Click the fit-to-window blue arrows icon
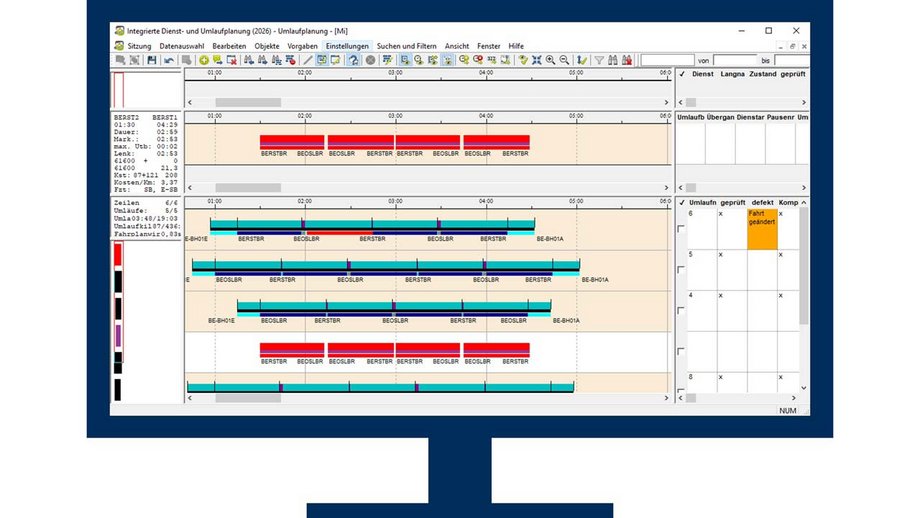Image resolution: width=920 pixels, height=518 pixels. pyautogui.click(x=536, y=60)
